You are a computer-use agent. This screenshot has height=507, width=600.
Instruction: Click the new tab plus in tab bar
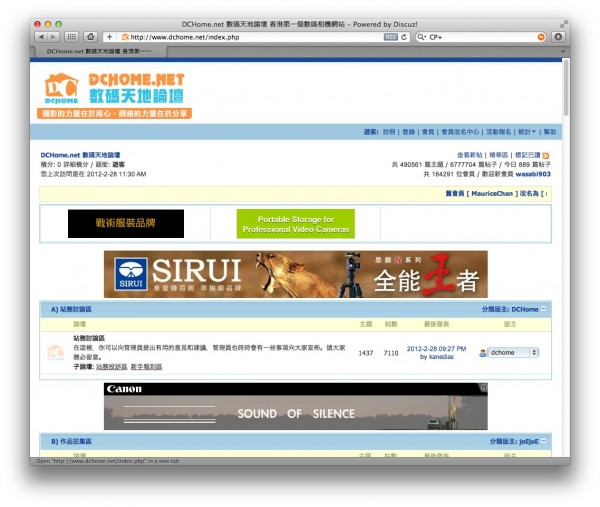point(563,51)
